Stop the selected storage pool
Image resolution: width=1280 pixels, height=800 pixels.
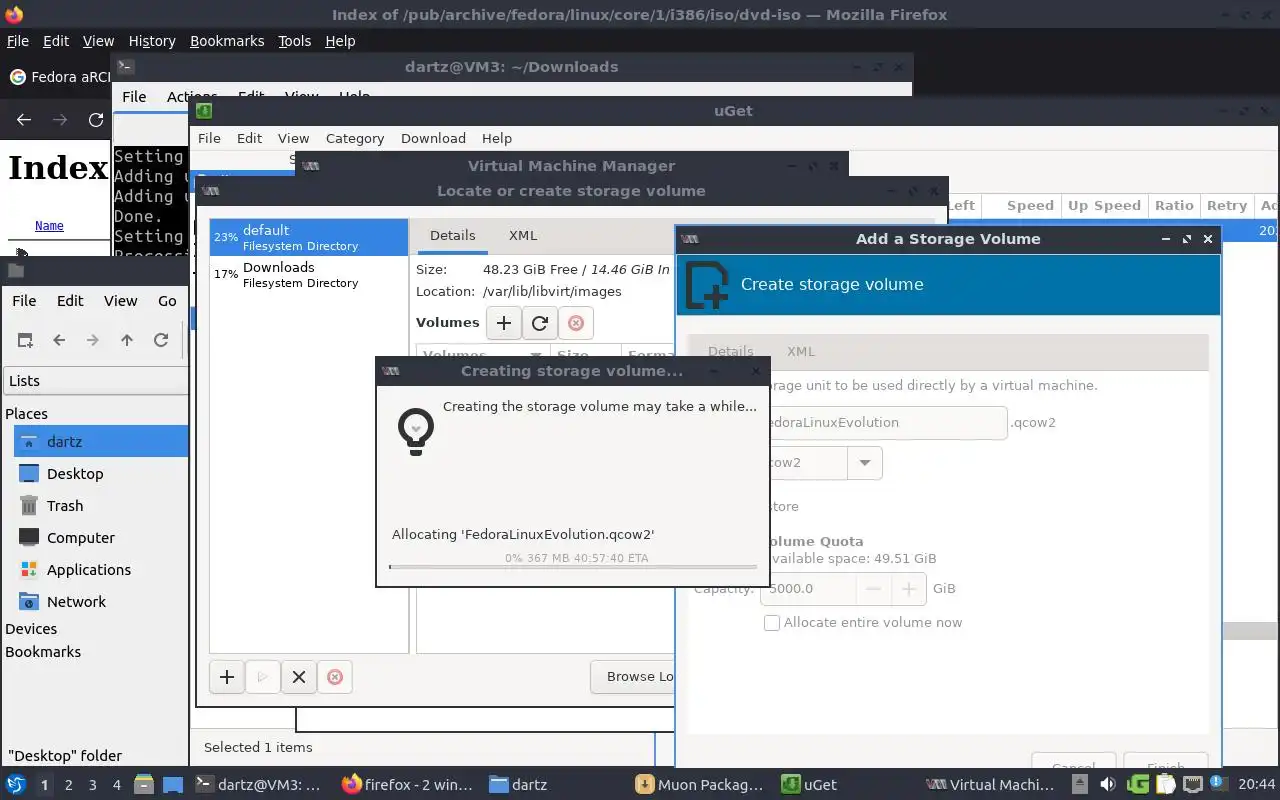(x=299, y=677)
